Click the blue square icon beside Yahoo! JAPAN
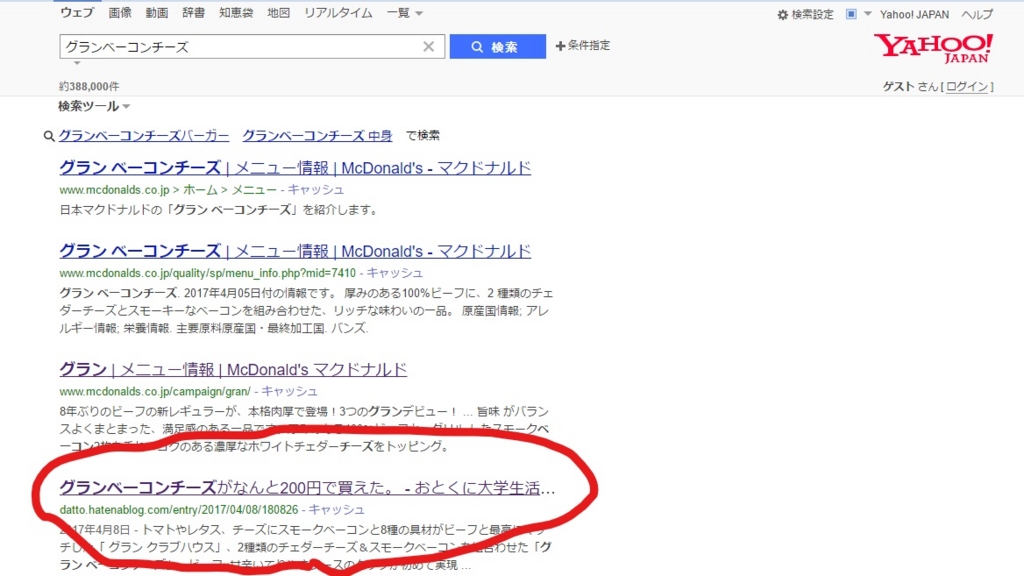This screenshot has width=1024, height=576. point(851,14)
